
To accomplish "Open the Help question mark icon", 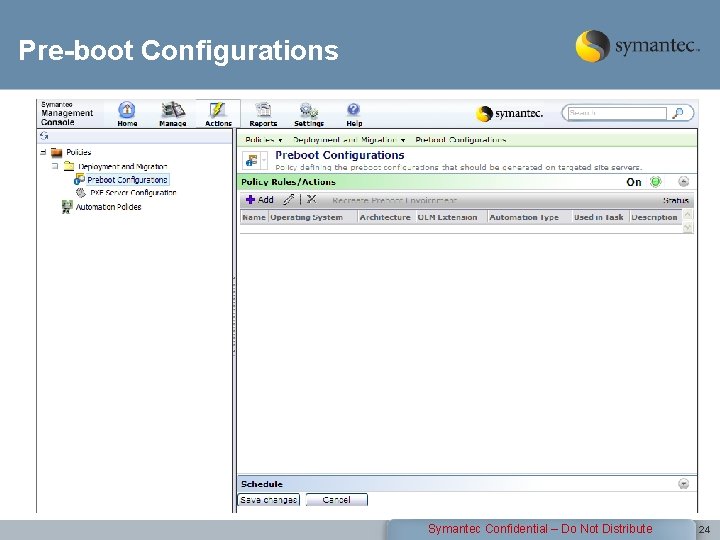I will click(x=354, y=113).
